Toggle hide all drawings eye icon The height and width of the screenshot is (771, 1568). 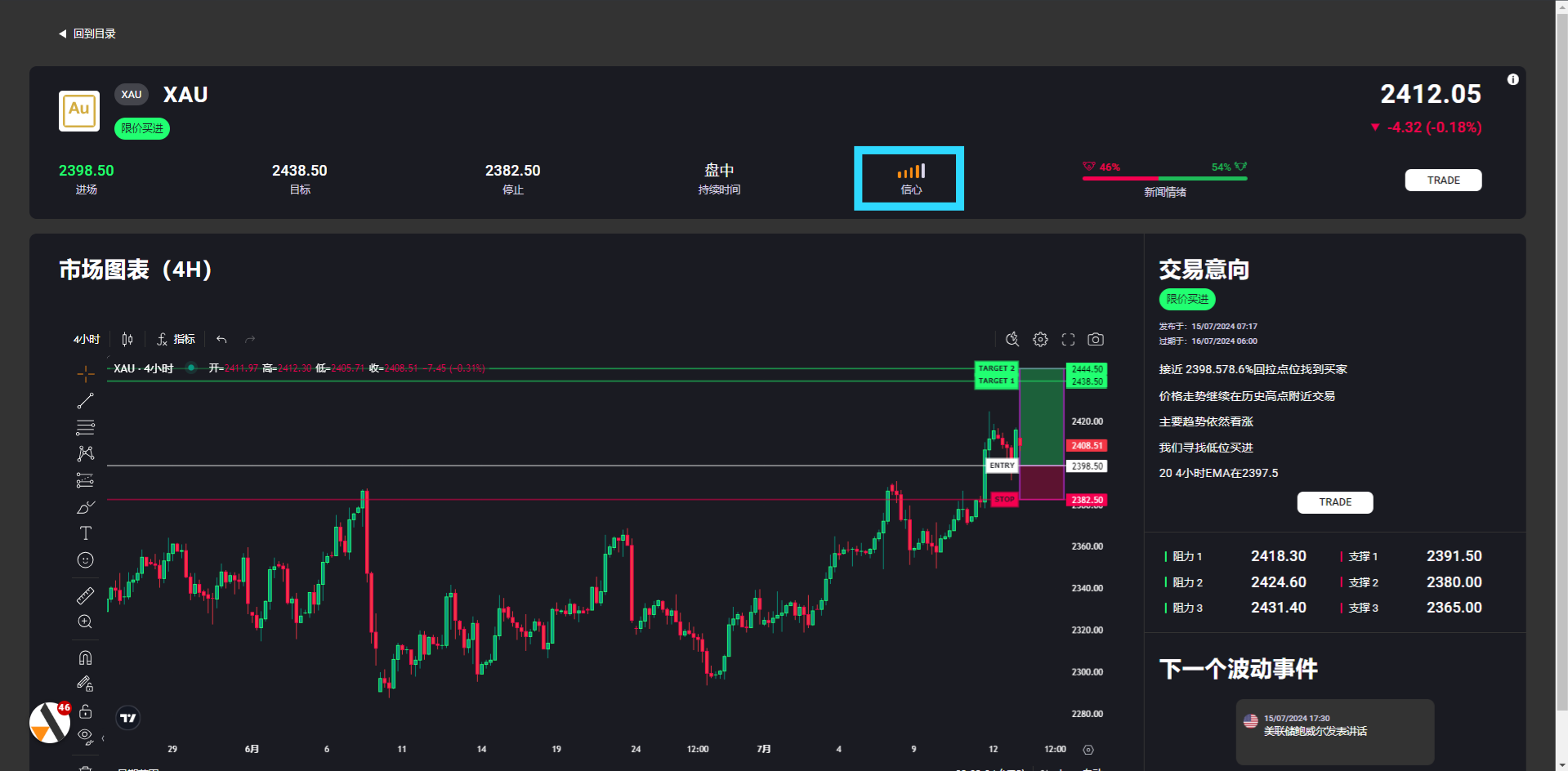(x=85, y=737)
